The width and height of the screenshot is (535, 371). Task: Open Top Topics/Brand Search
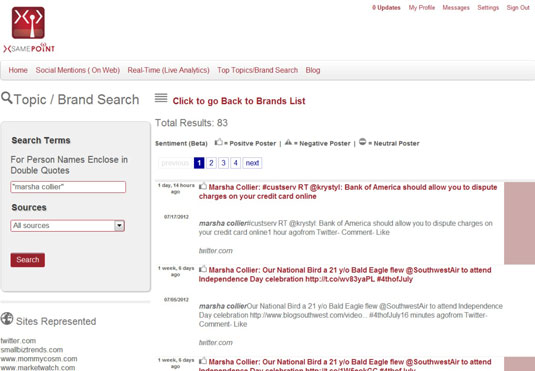point(258,70)
